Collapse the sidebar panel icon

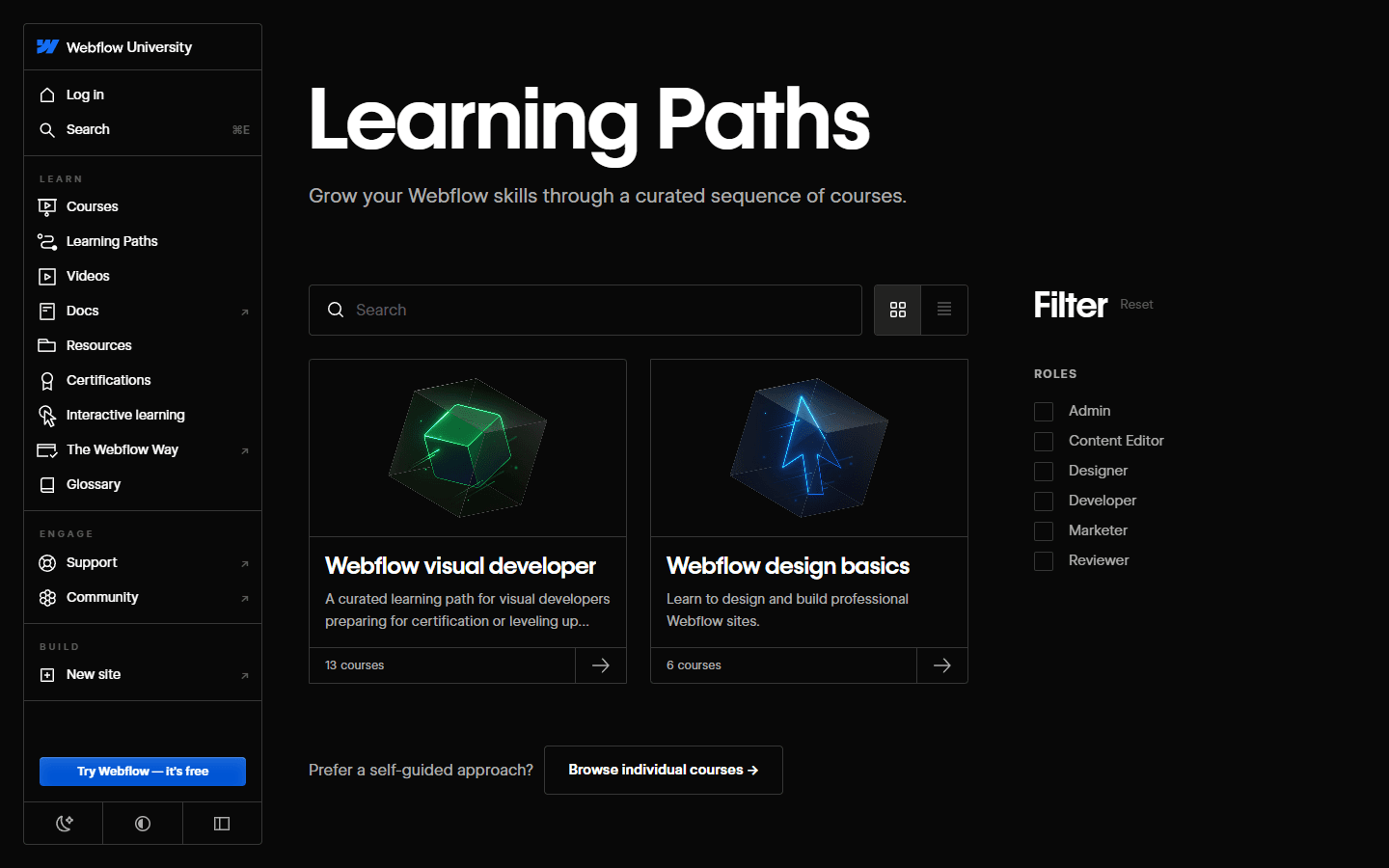[222, 824]
